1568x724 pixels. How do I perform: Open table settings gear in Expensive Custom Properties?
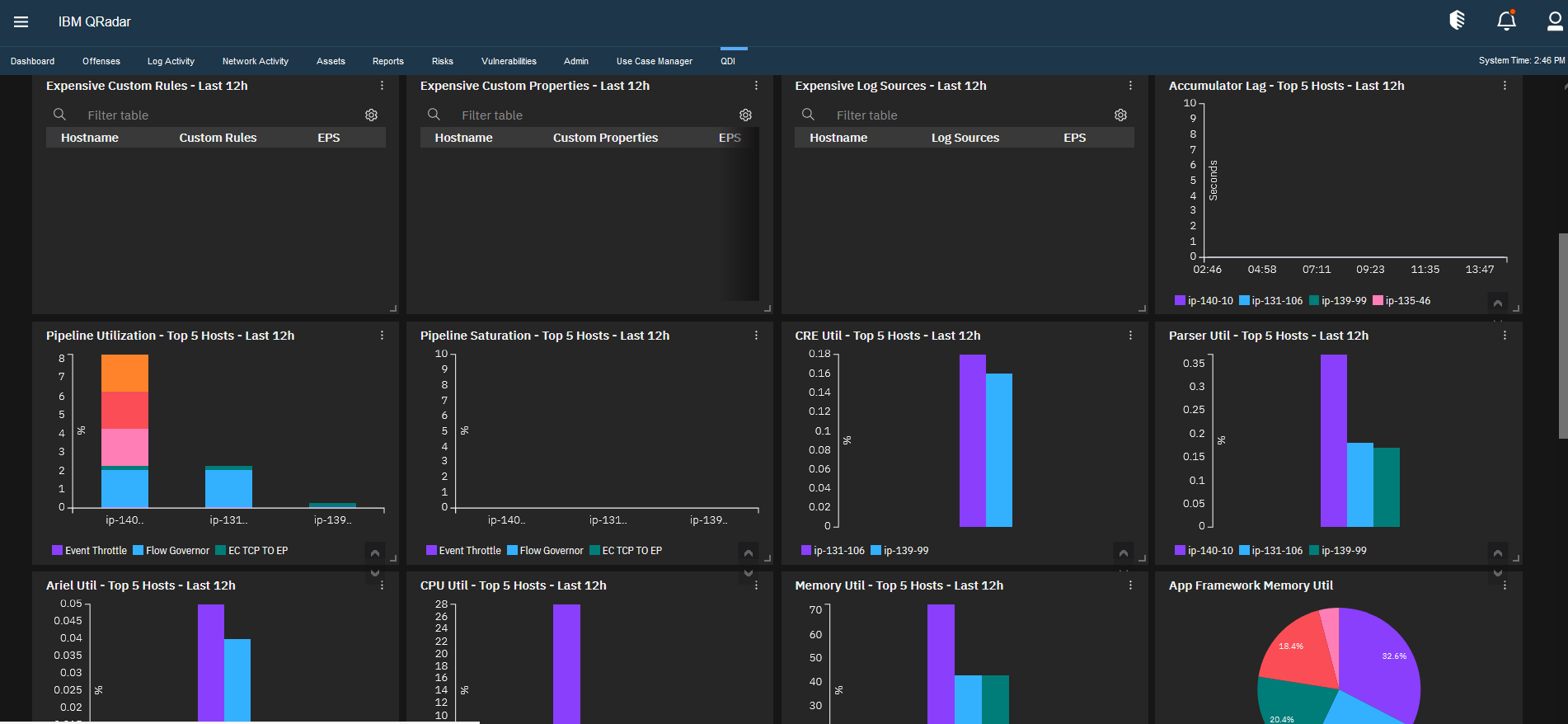pos(746,115)
